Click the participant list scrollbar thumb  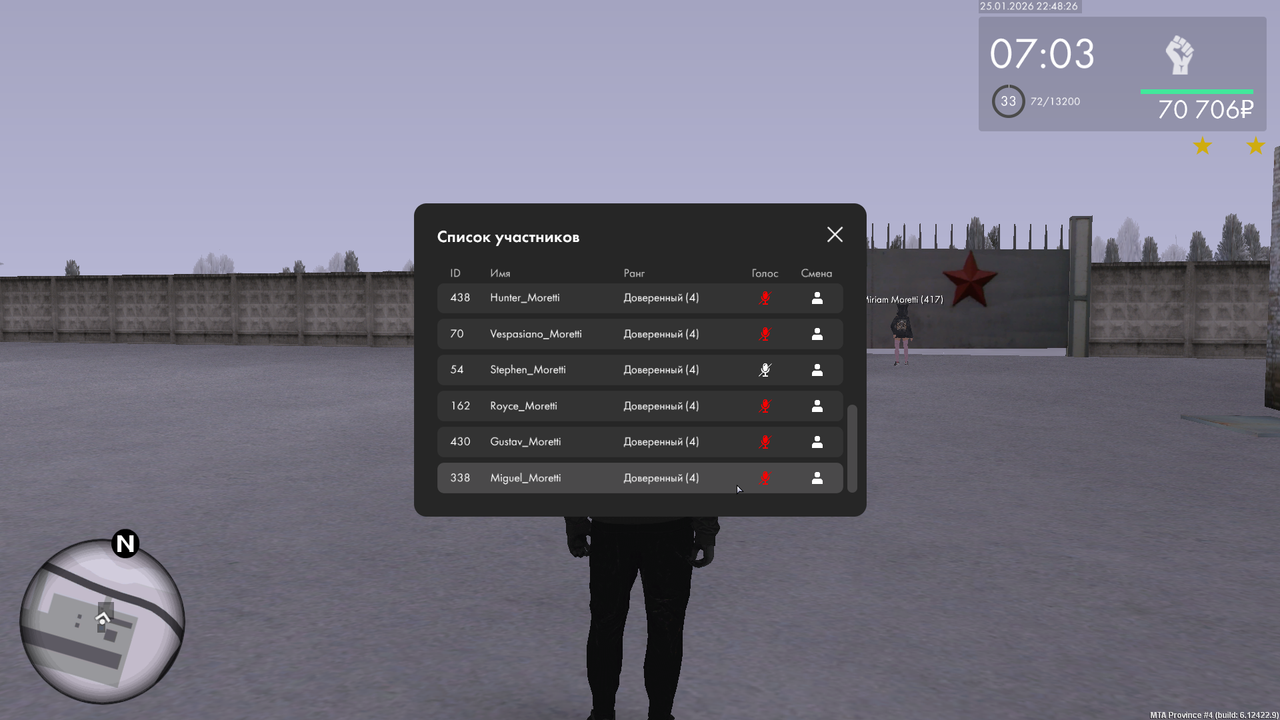click(x=852, y=449)
